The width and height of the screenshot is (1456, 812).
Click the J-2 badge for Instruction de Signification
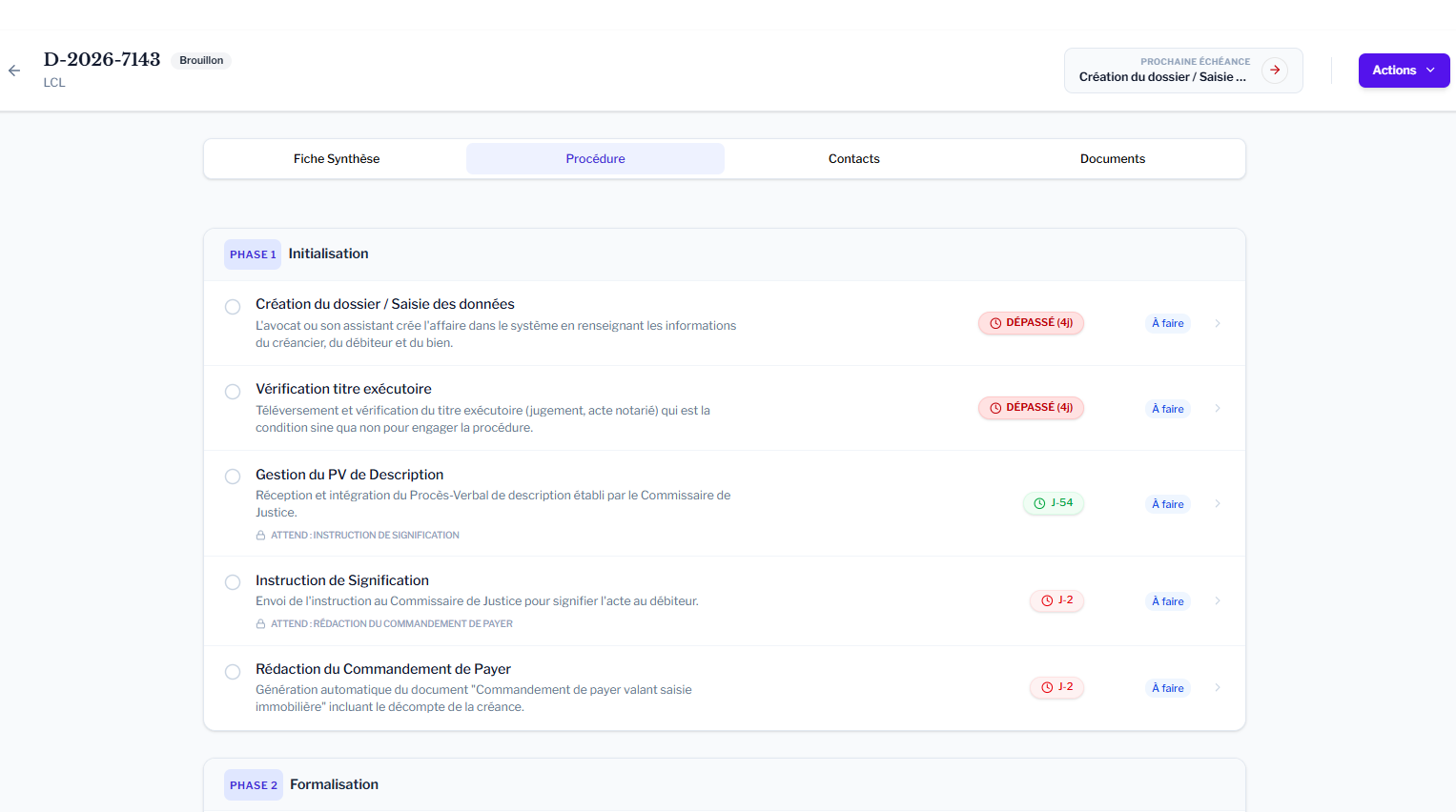(1056, 600)
